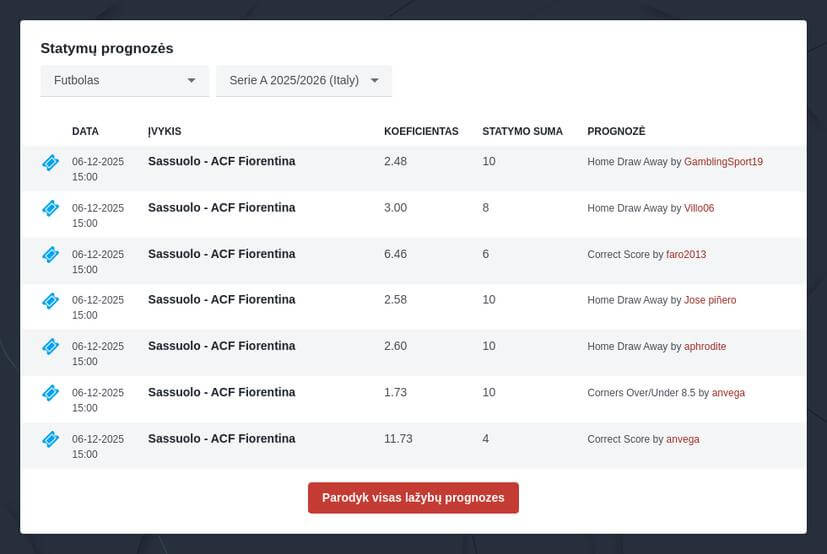Open the Futbolas sport dropdown
The width and height of the screenshot is (827, 554).
click(x=124, y=81)
